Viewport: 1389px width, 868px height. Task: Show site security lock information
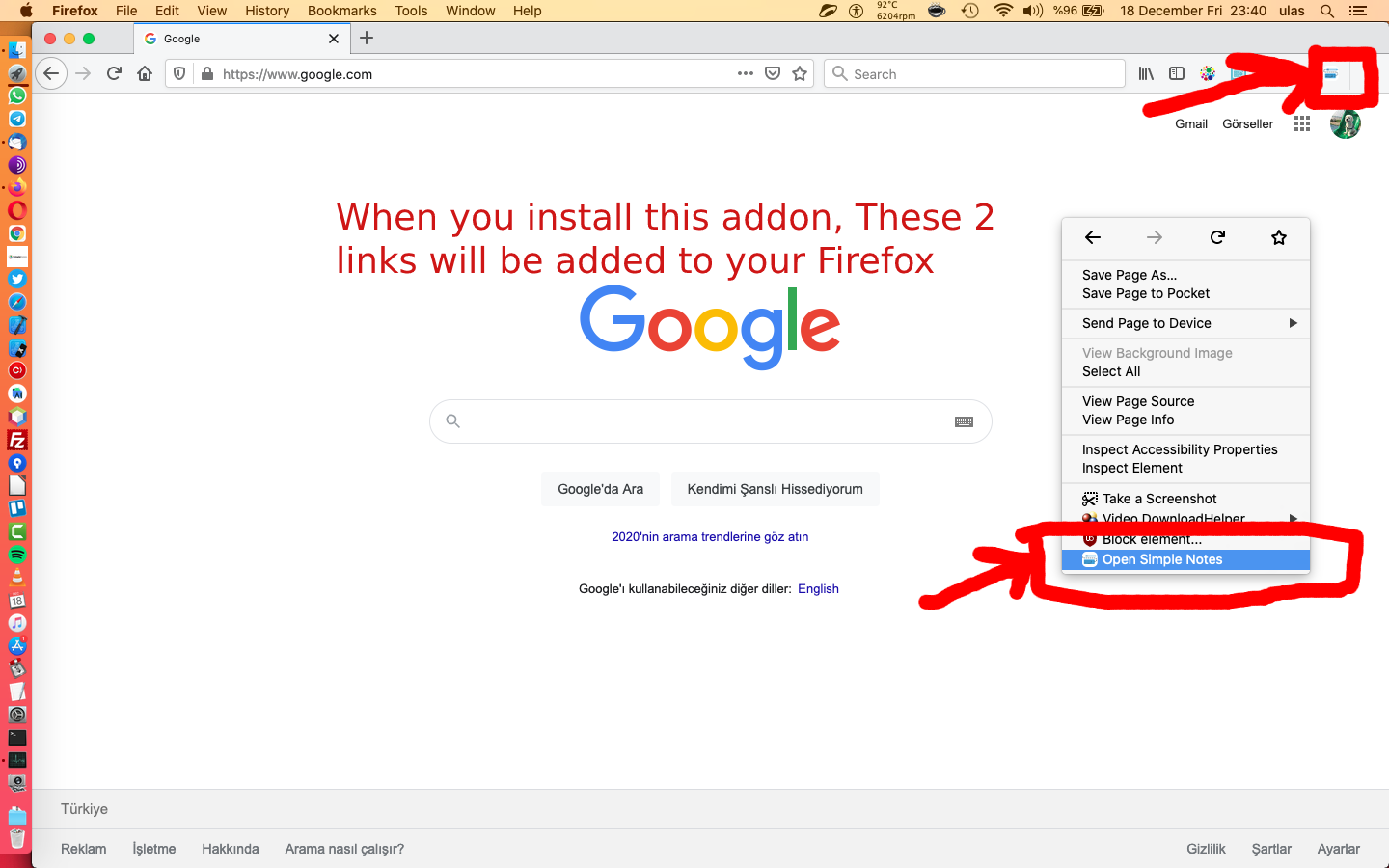[206, 73]
